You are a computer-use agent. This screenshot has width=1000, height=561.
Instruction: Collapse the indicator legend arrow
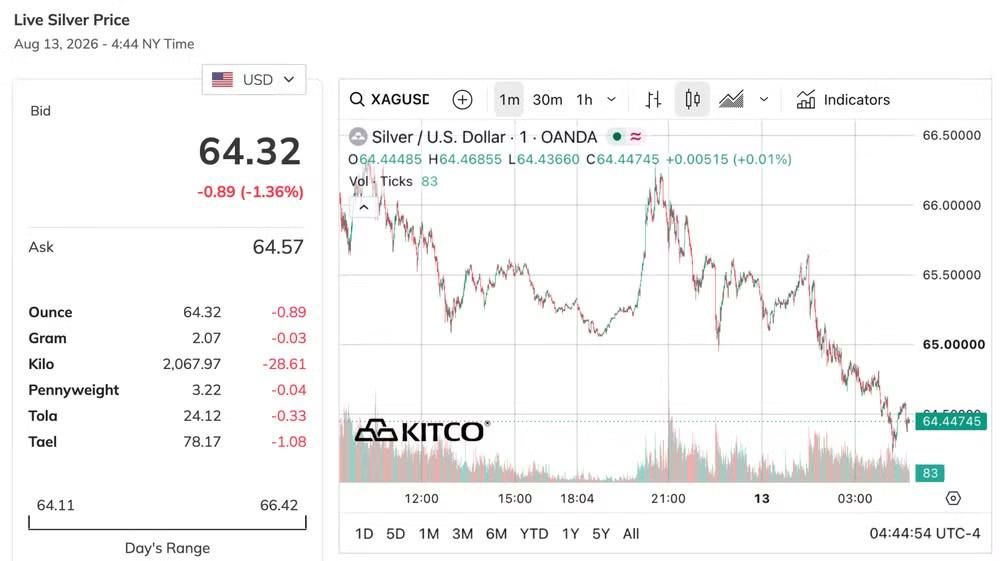[x=364, y=207]
